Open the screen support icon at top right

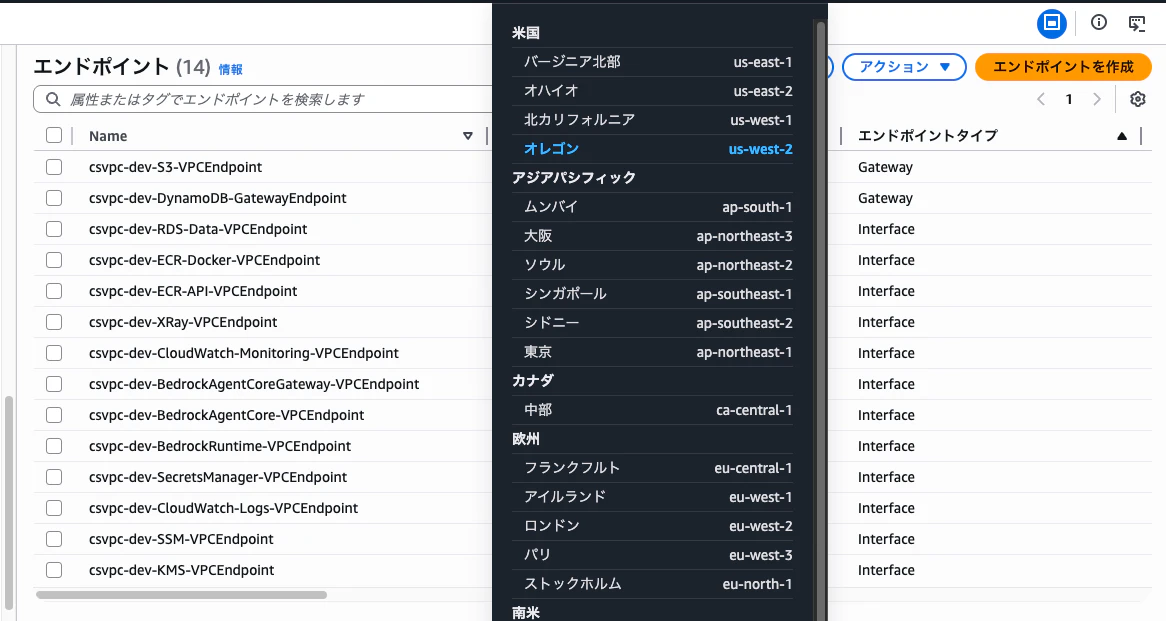coord(1137,23)
